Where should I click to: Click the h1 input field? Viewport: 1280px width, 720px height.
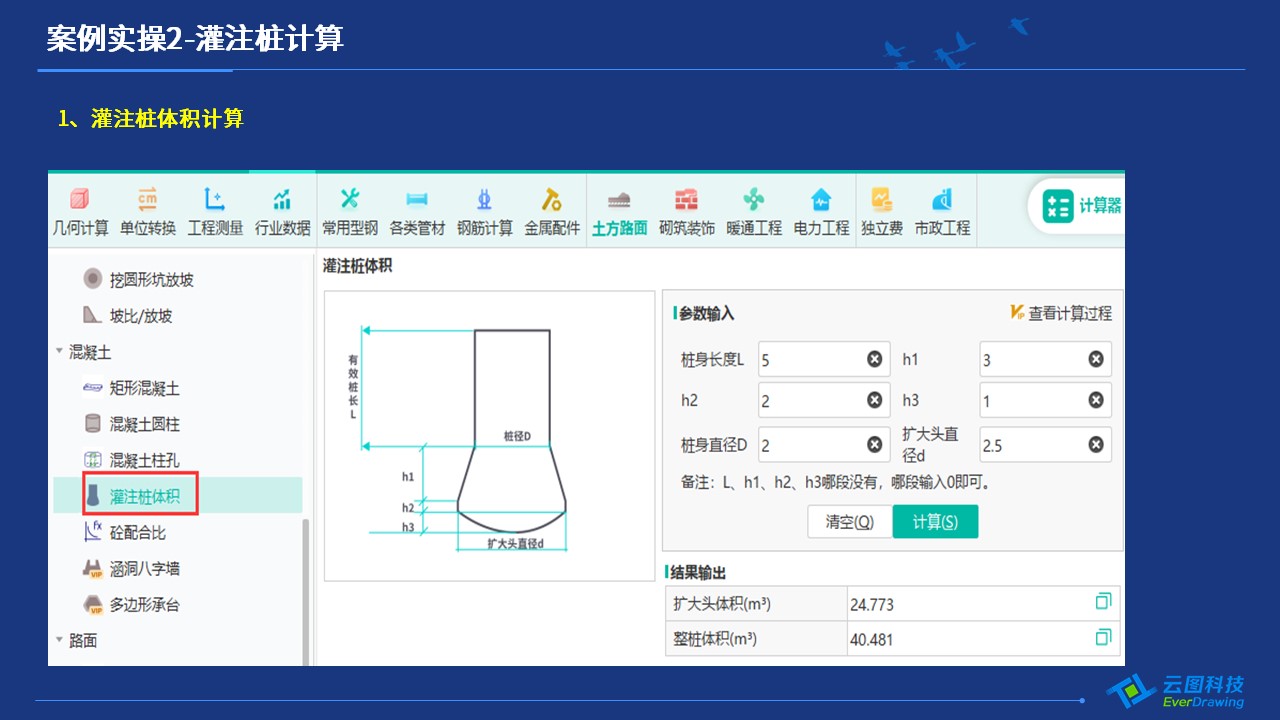coord(1045,360)
